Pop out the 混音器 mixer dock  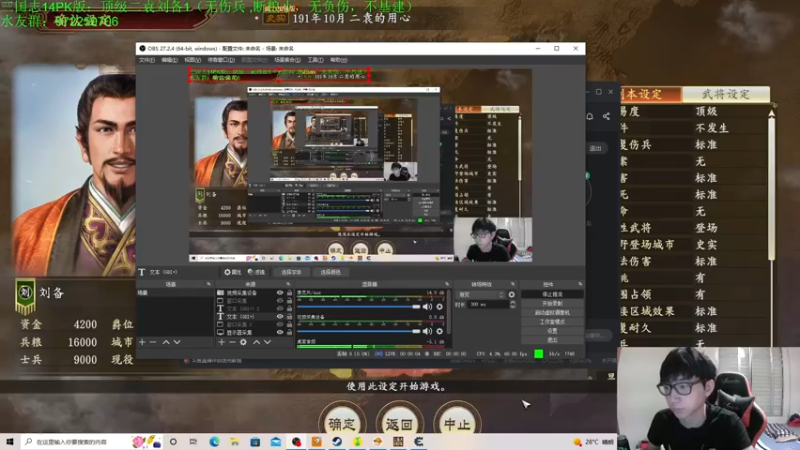point(447,284)
